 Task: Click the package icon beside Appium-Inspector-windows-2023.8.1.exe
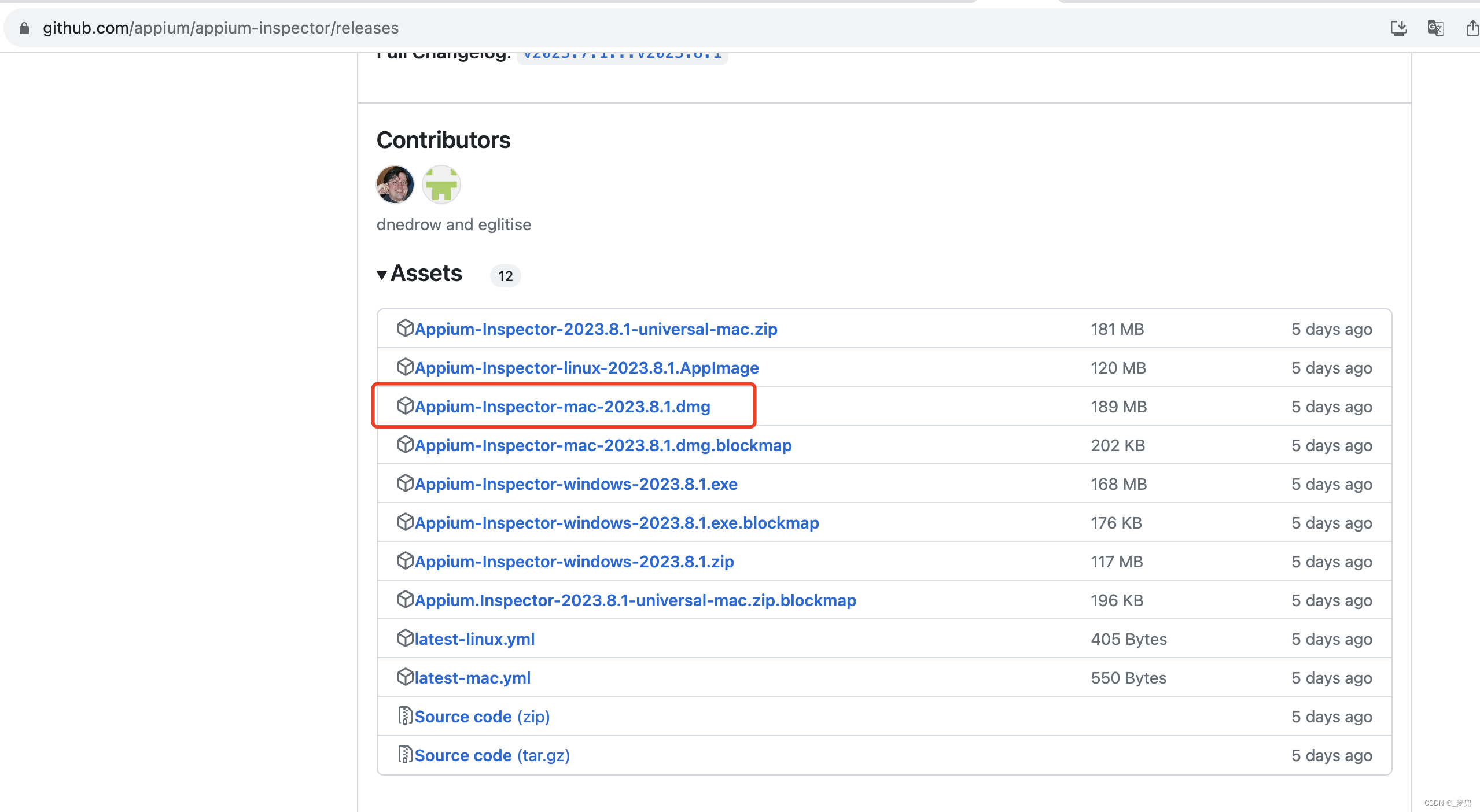406,483
